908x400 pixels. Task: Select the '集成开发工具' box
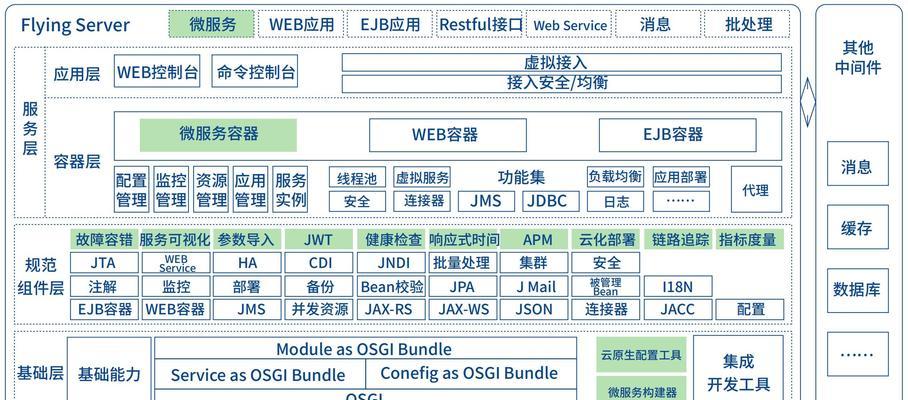pos(738,368)
